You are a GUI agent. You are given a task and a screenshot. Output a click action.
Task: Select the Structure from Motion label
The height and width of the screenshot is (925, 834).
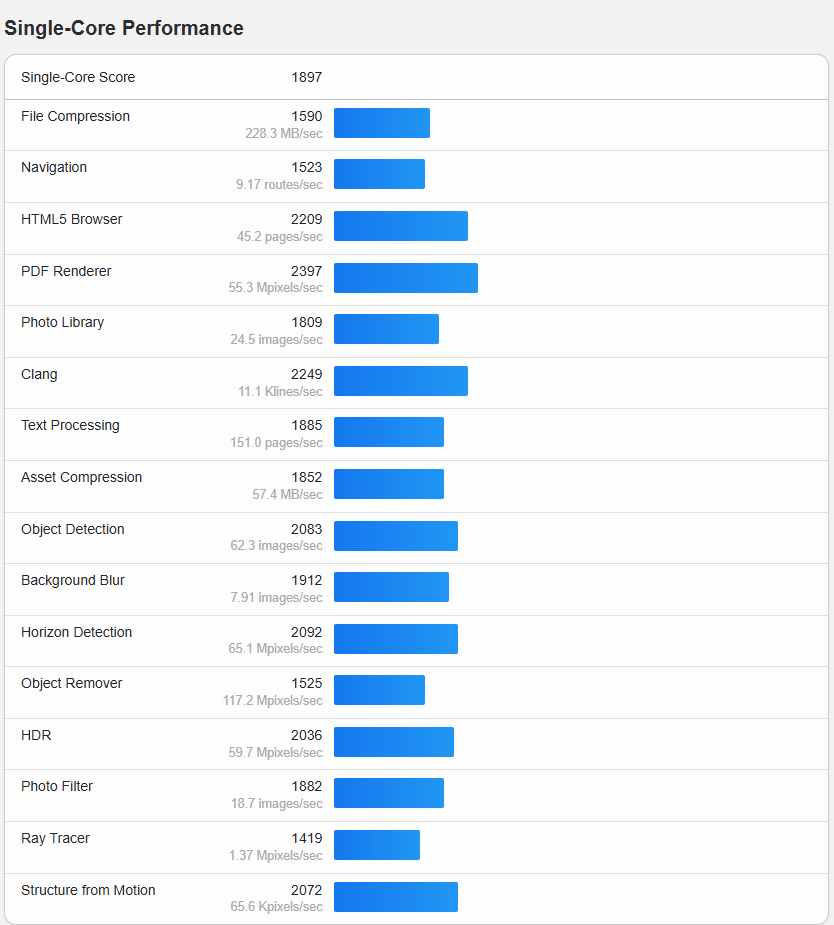[88, 890]
